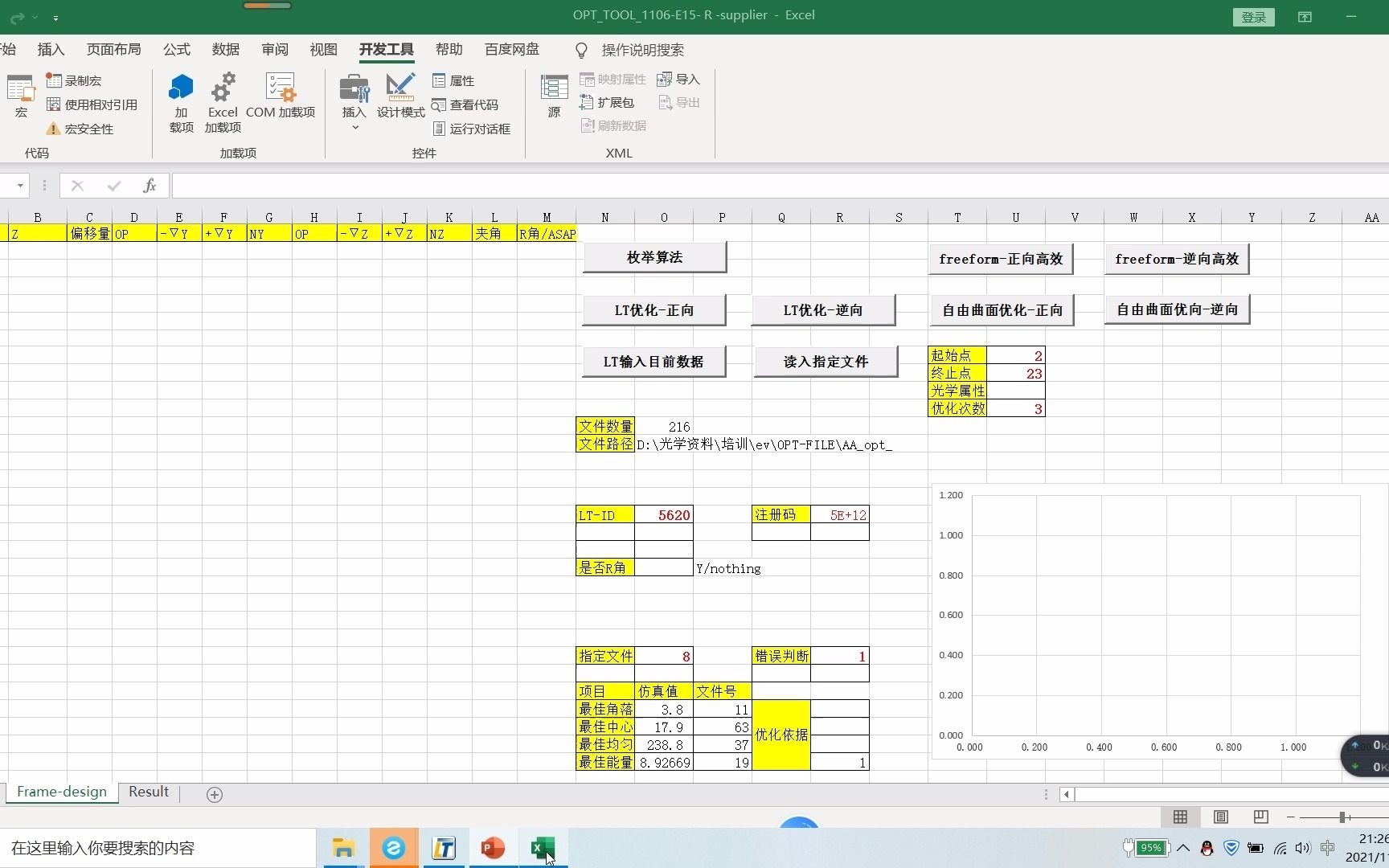1389x868 pixels.
Task: Click XML Import (导入)
Action: coord(678,80)
